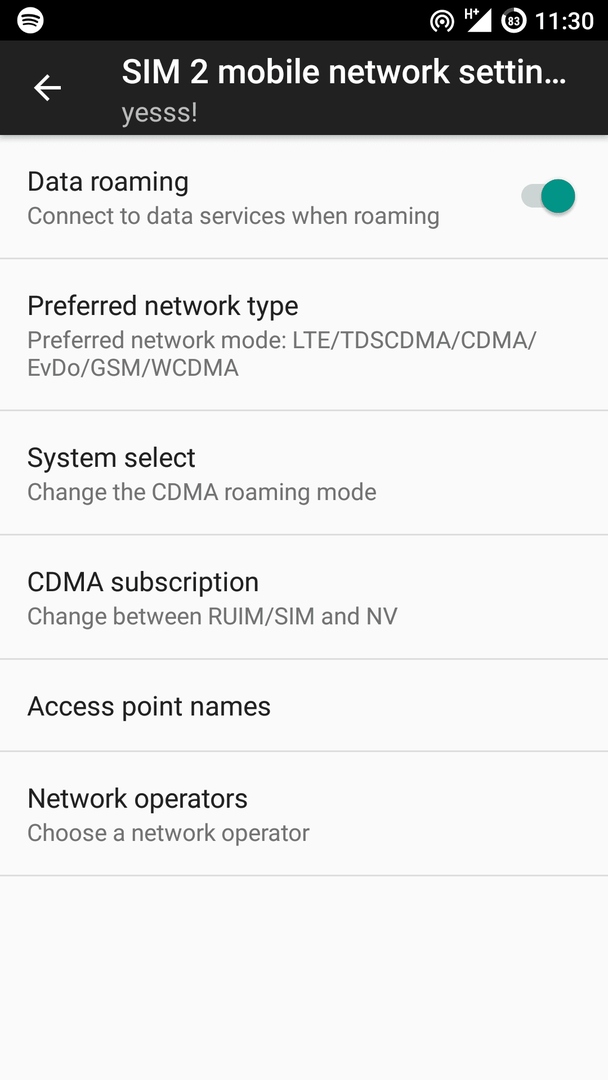Open System select option

point(304,473)
